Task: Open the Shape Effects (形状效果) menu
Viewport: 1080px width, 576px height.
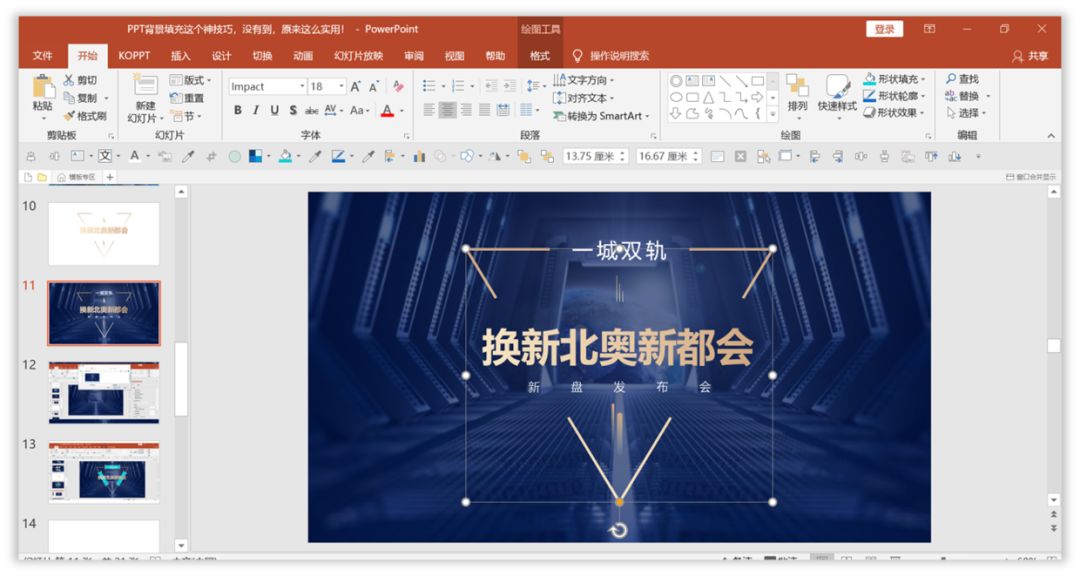Action: (x=894, y=112)
